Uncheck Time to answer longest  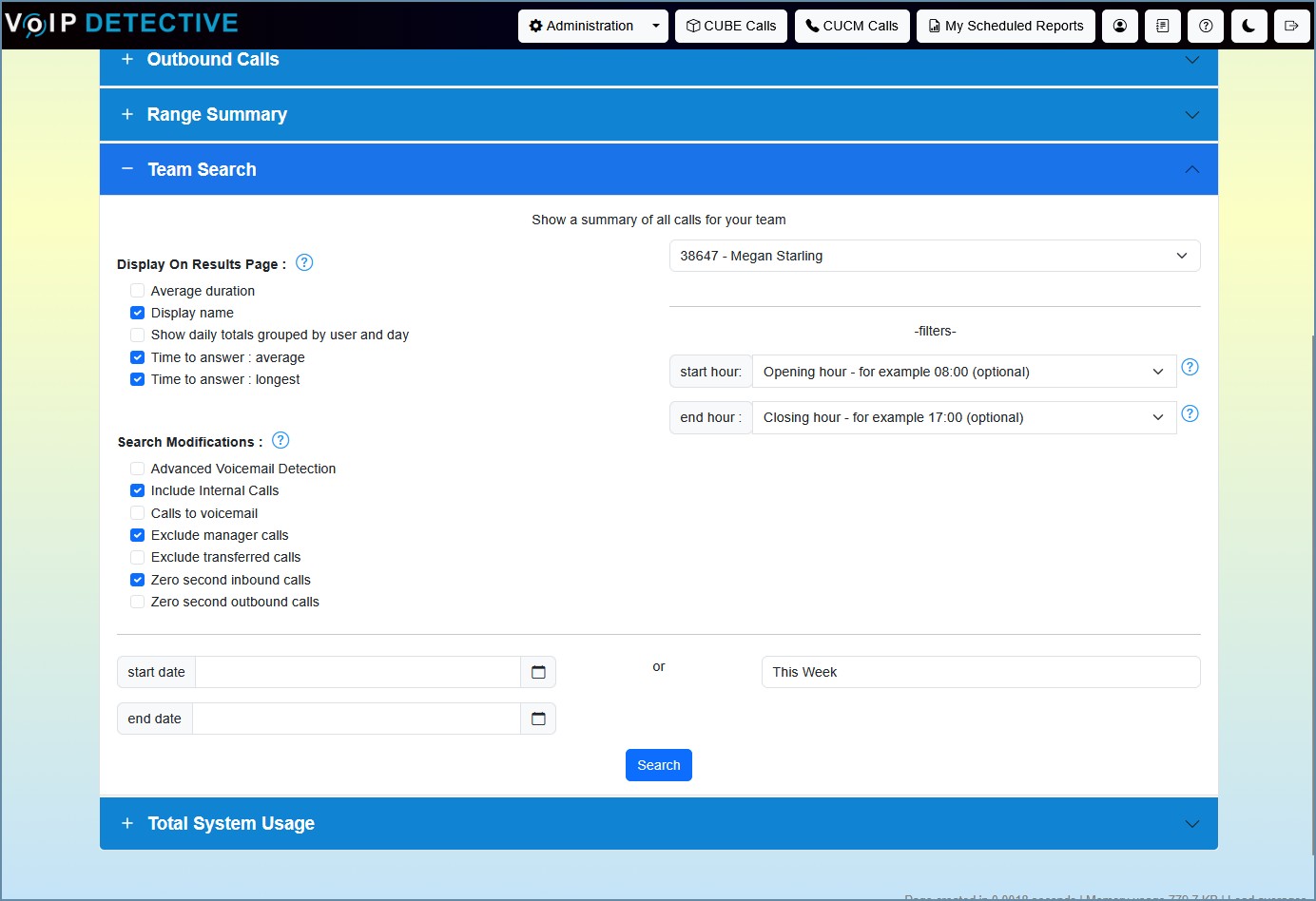pos(138,379)
